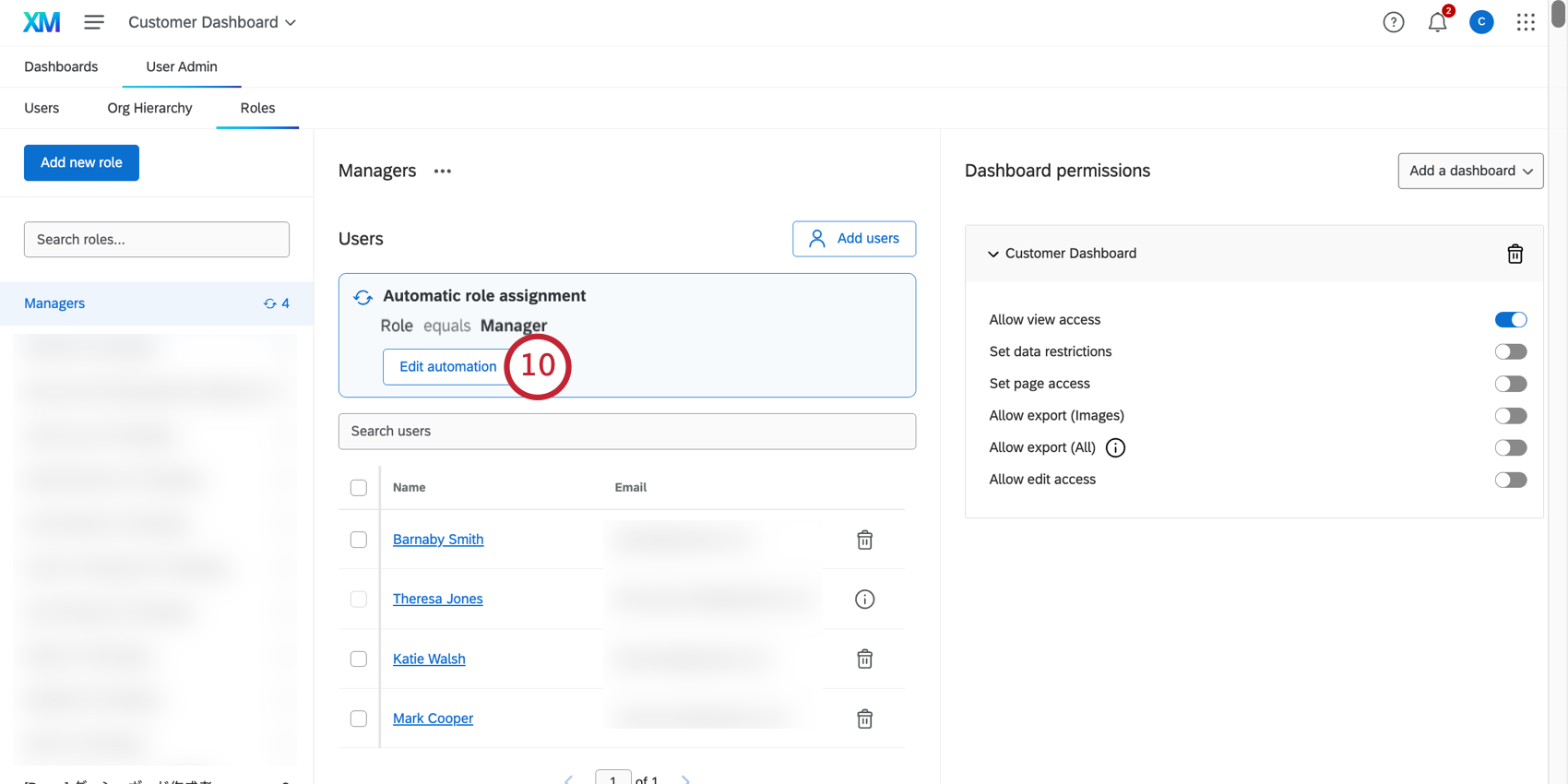This screenshot has height=784, width=1568.
Task: Open the Customer Dashboard title dropdown
Action: 212,22
